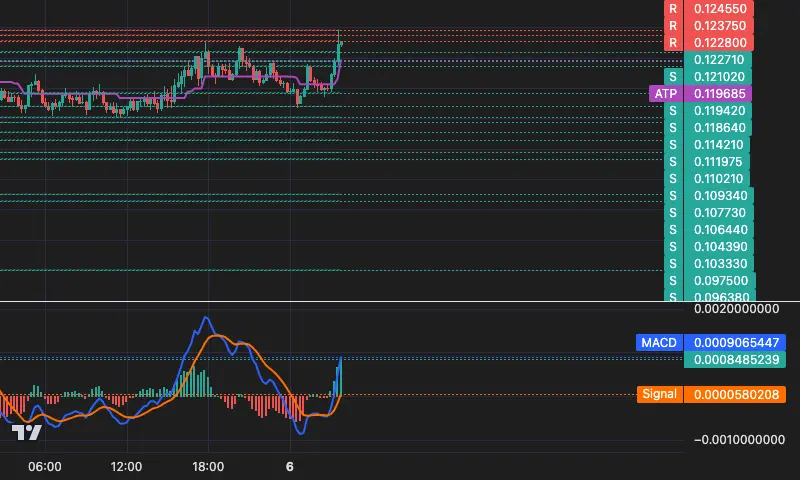This screenshot has width=800, height=480.
Task: Select the 0.111975 support price label
Action: pos(707,162)
